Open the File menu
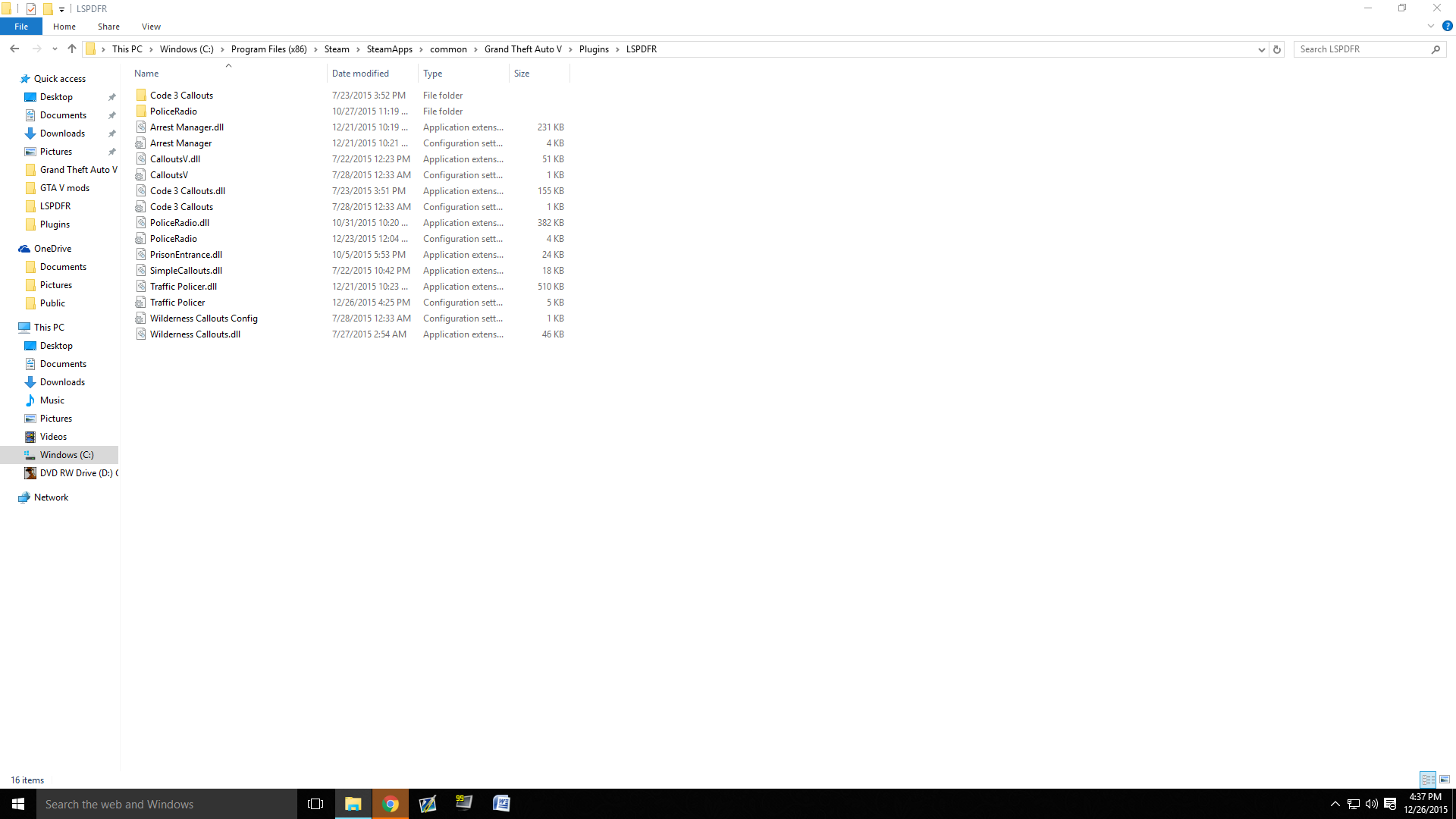 click(21, 27)
